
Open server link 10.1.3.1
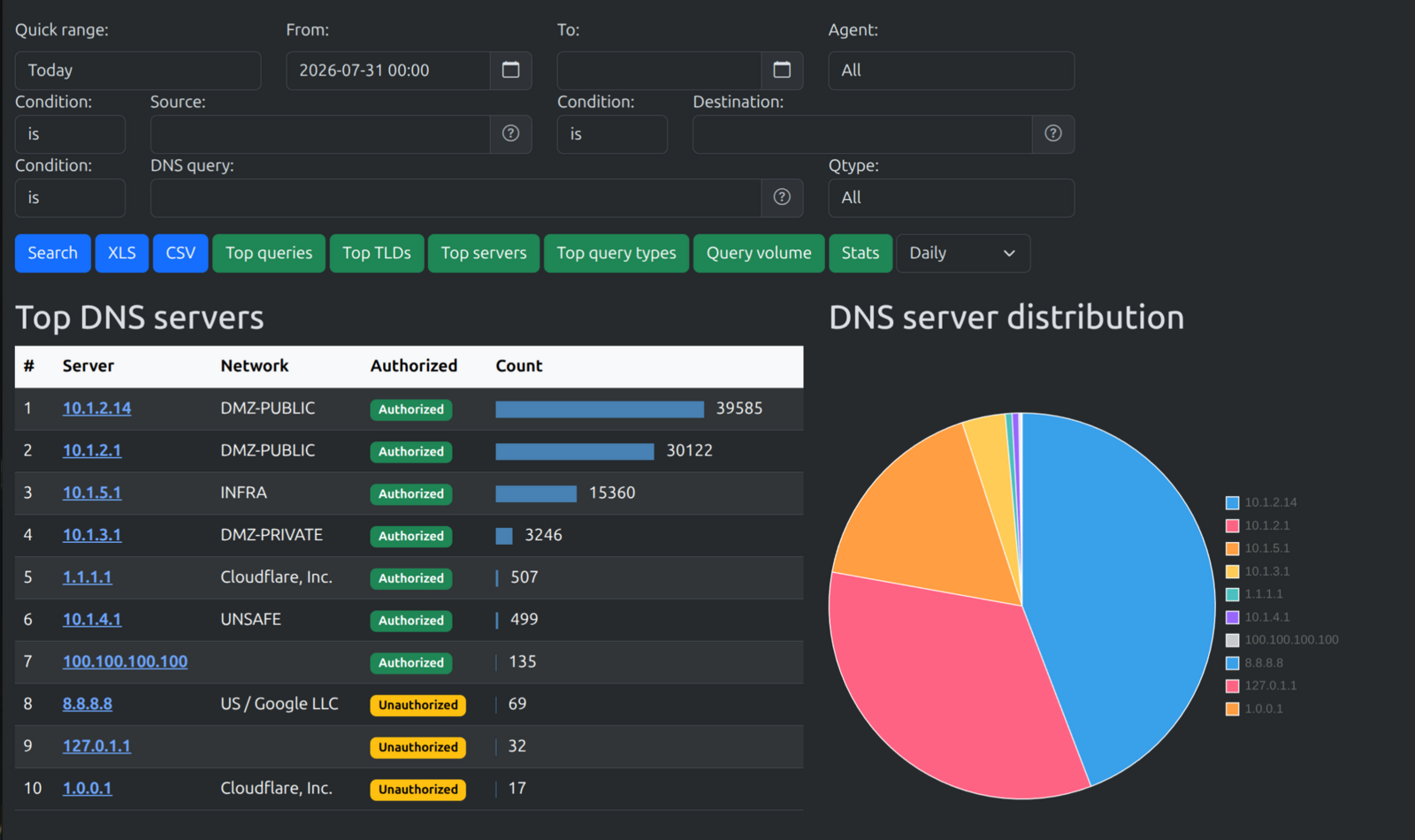[92, 535]
